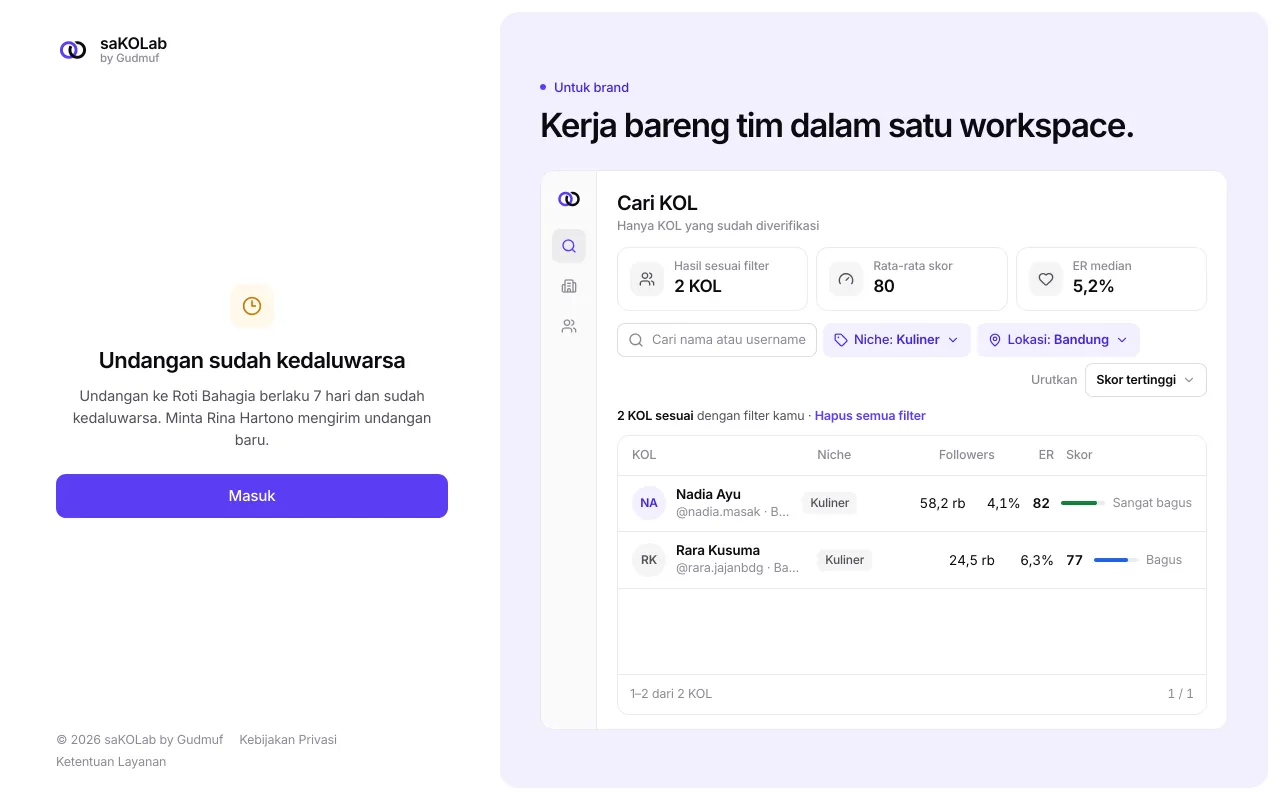Image resolution: width=1280 pixels, height=800 pixels.
Task: Click the logo atop the preview sidebar
Action: pos(569,199)
